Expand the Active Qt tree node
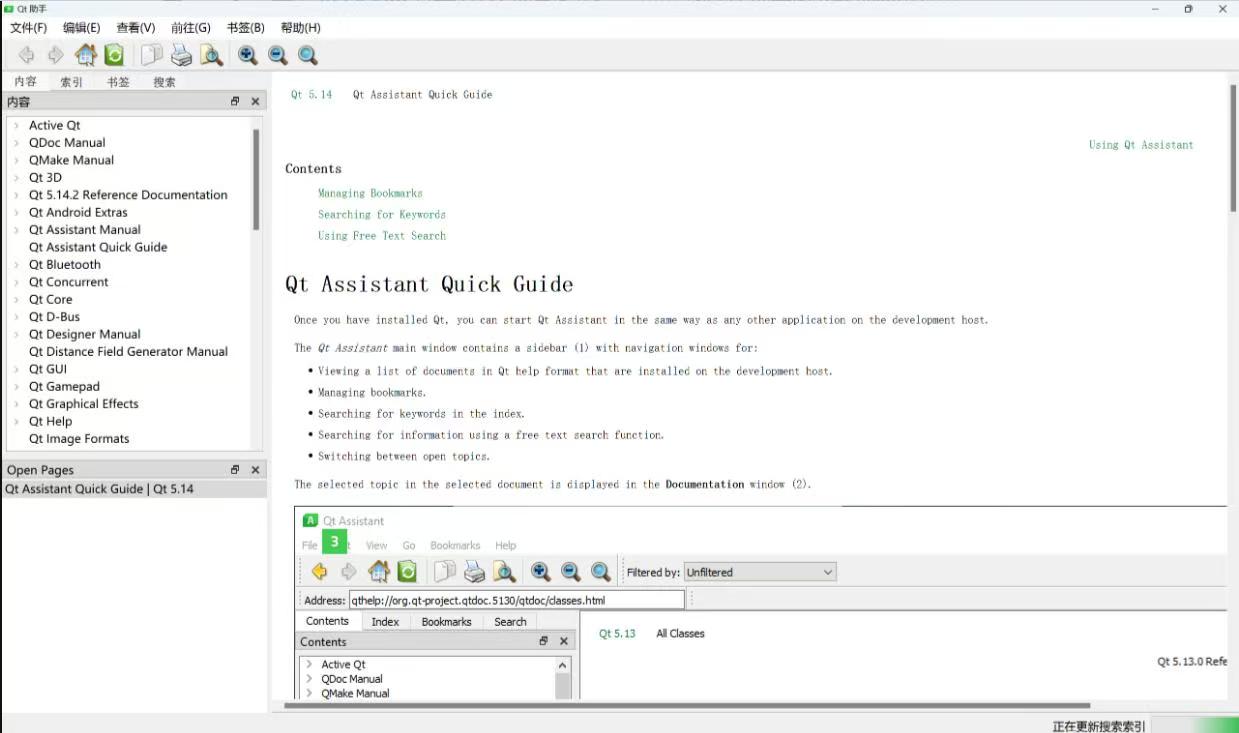The image size is (1239, 733). [x=17, y=125]
